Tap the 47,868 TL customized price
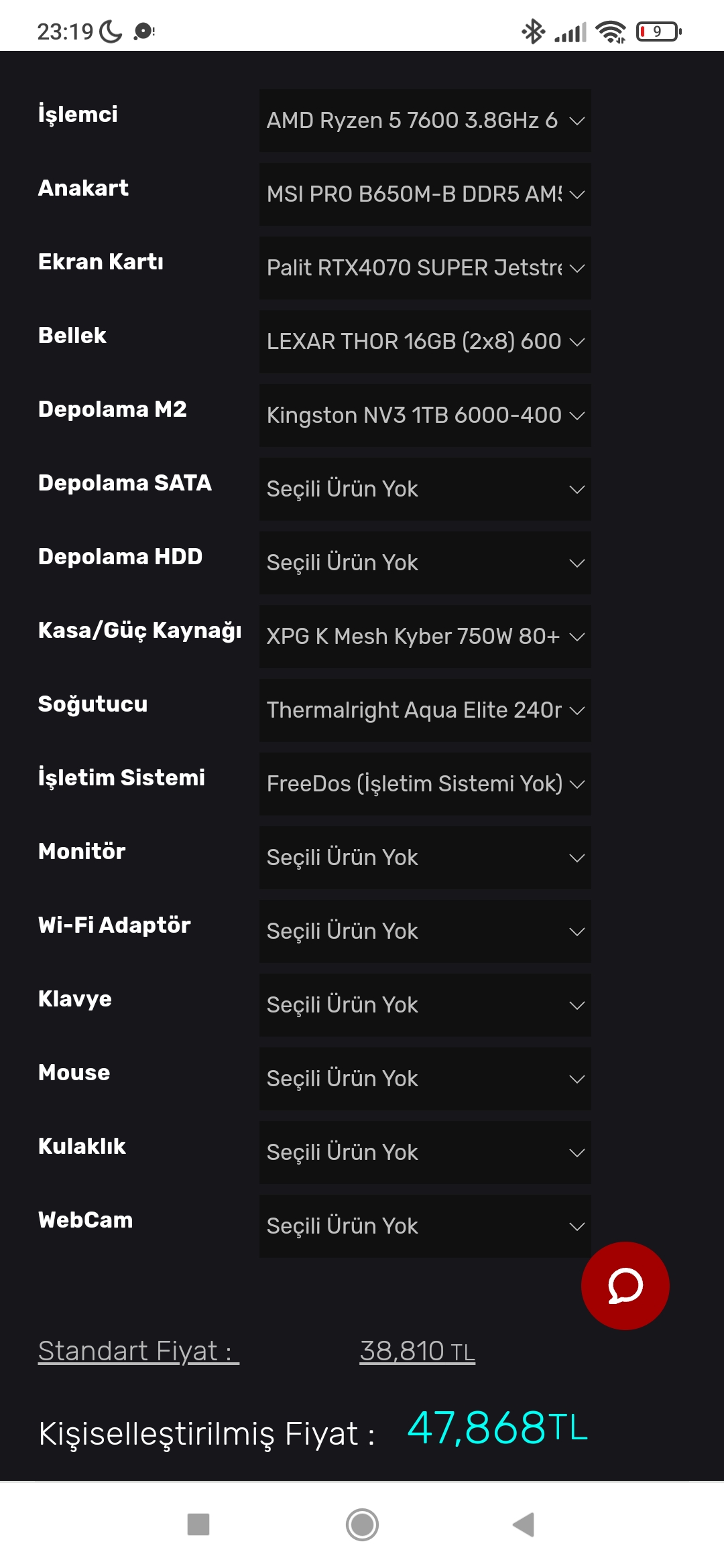 497,1427
